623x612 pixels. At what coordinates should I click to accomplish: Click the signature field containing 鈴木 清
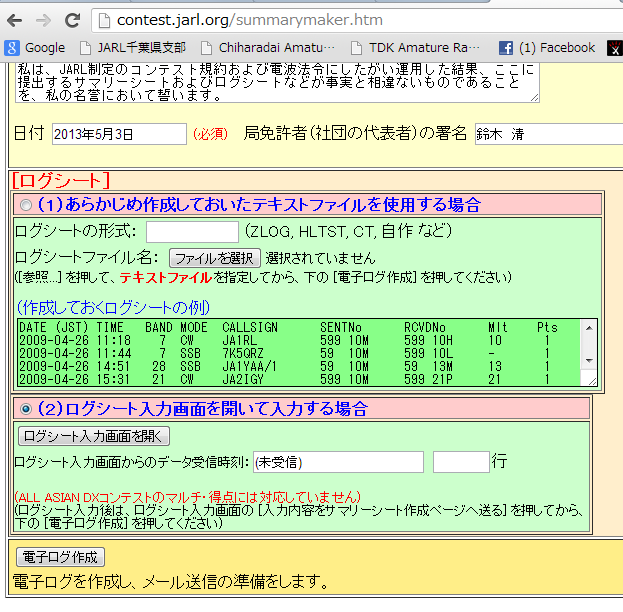click(x=549, y=134)
